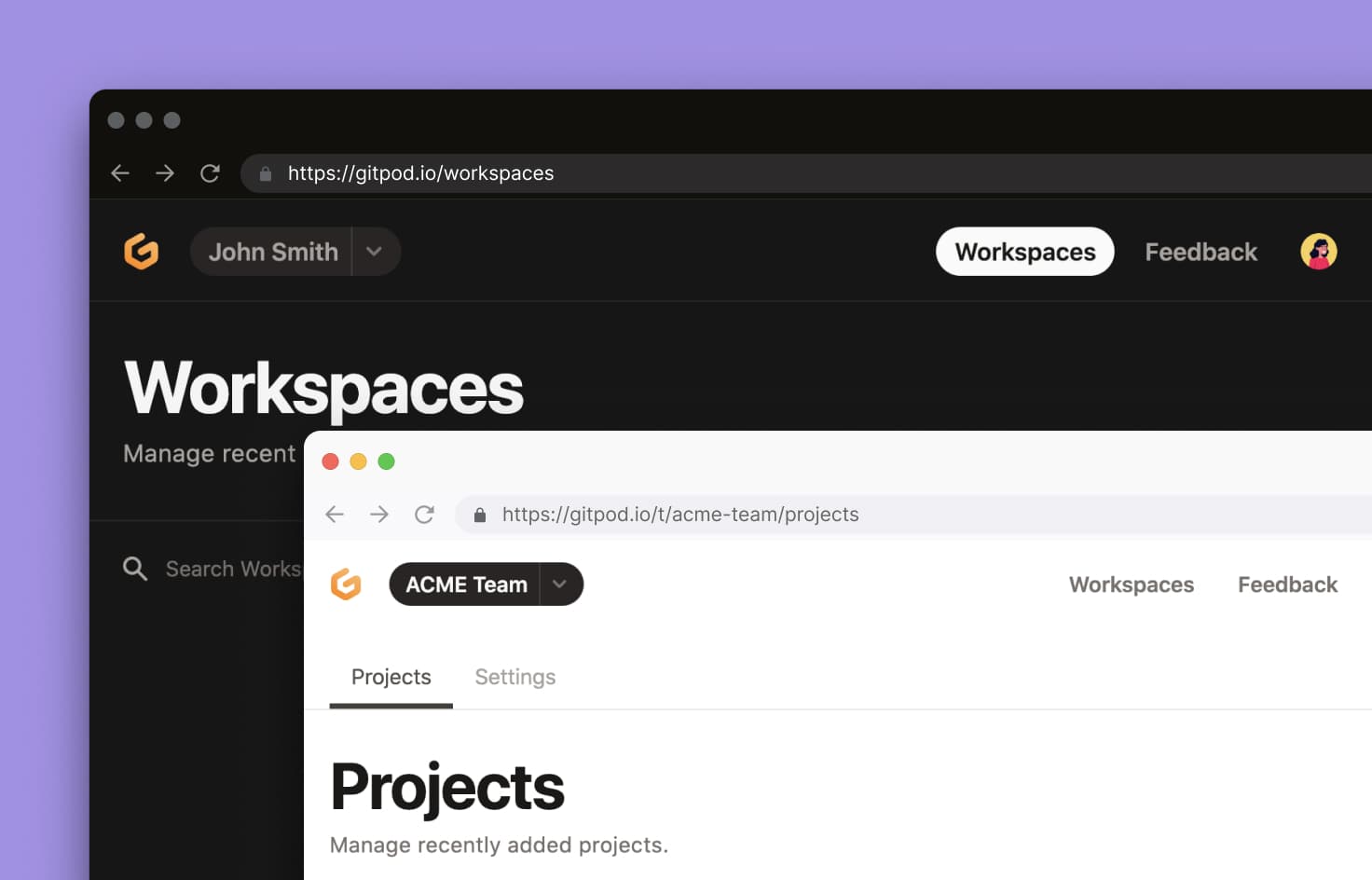Select the Projects tab
Screen dimensions: 1372x880
pyautogui.click(x=391, y=677)
